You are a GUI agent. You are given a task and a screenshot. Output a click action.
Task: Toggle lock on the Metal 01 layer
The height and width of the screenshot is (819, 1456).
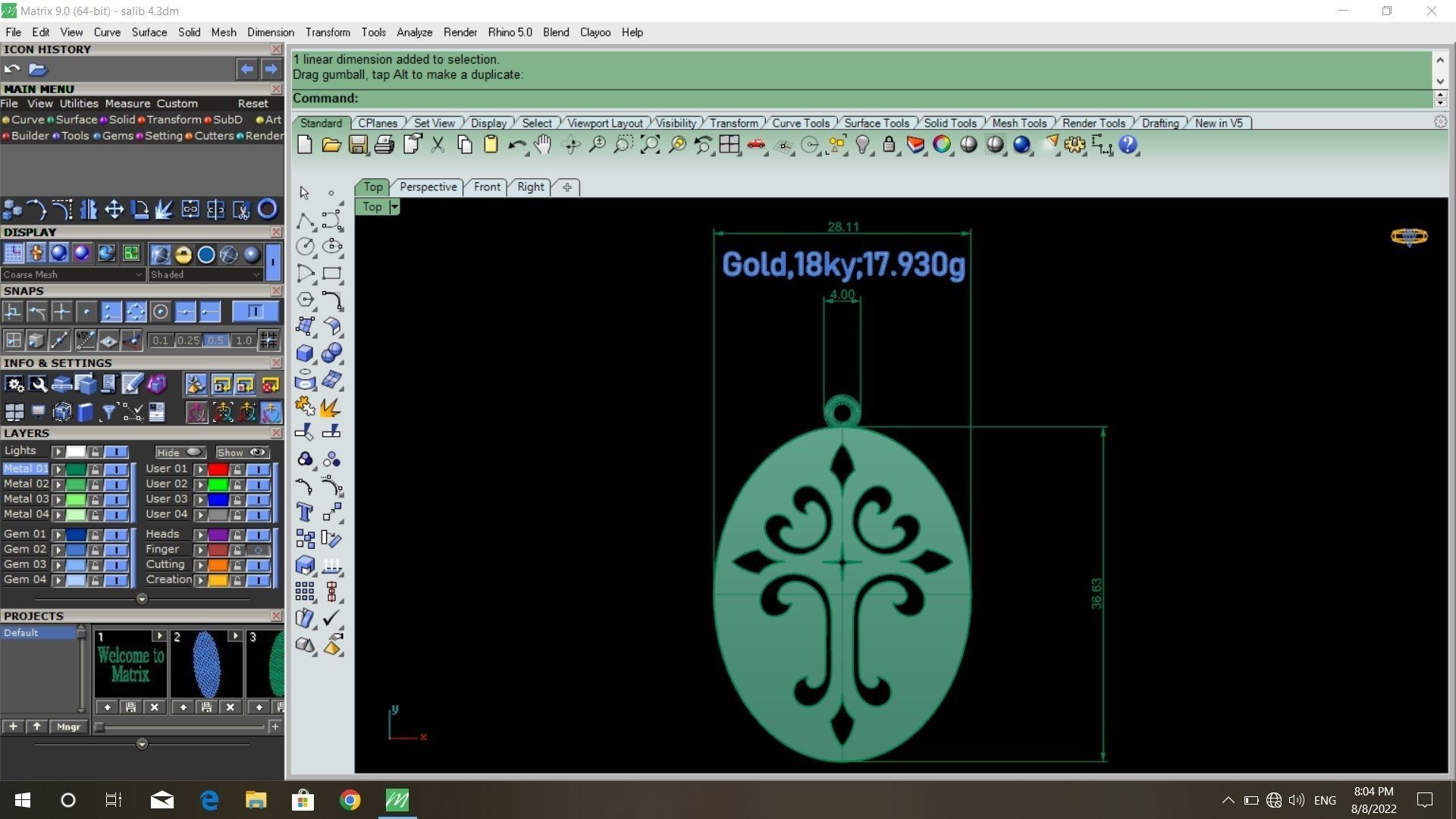pos(95,469)
